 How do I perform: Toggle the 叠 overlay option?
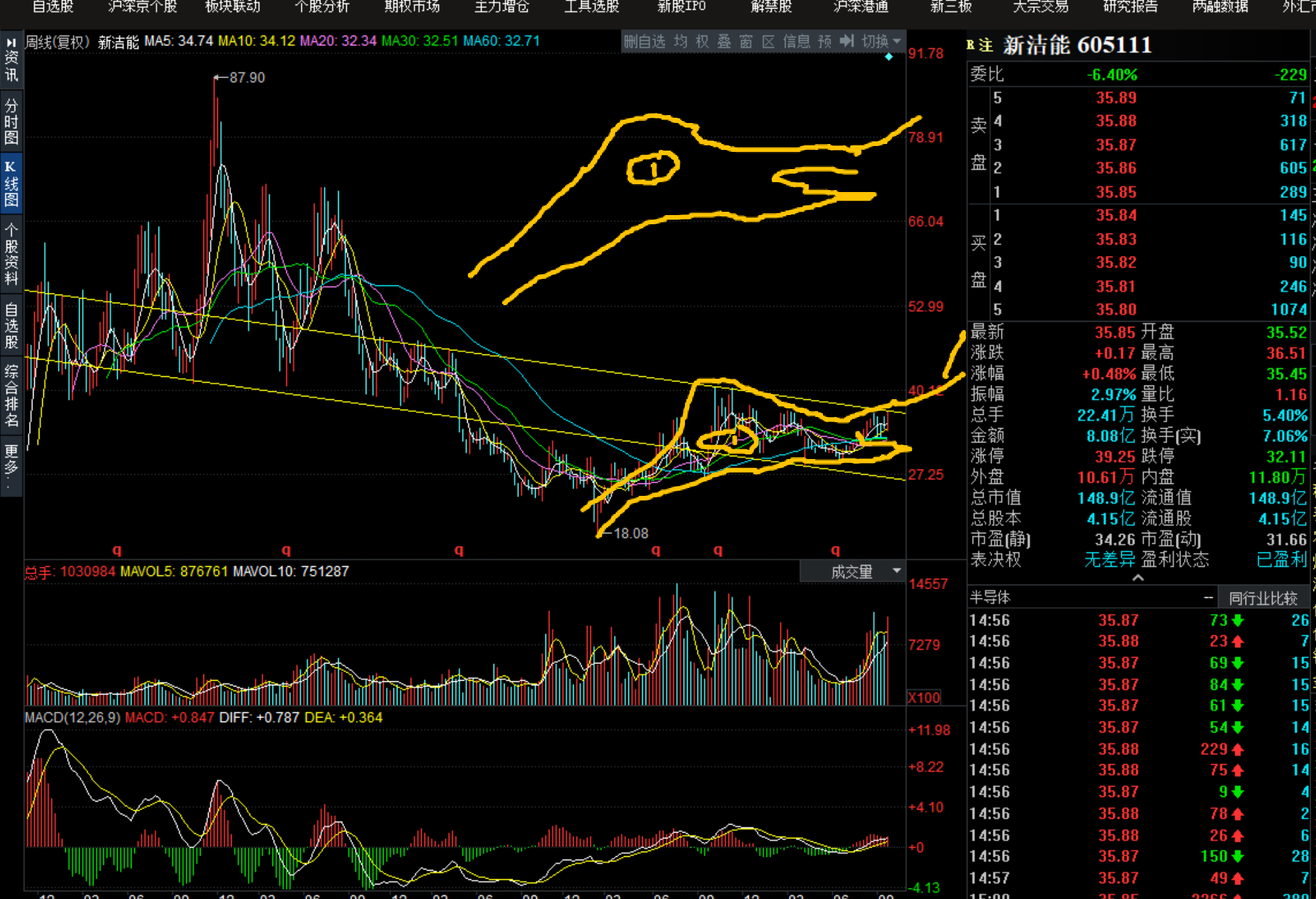724,41
